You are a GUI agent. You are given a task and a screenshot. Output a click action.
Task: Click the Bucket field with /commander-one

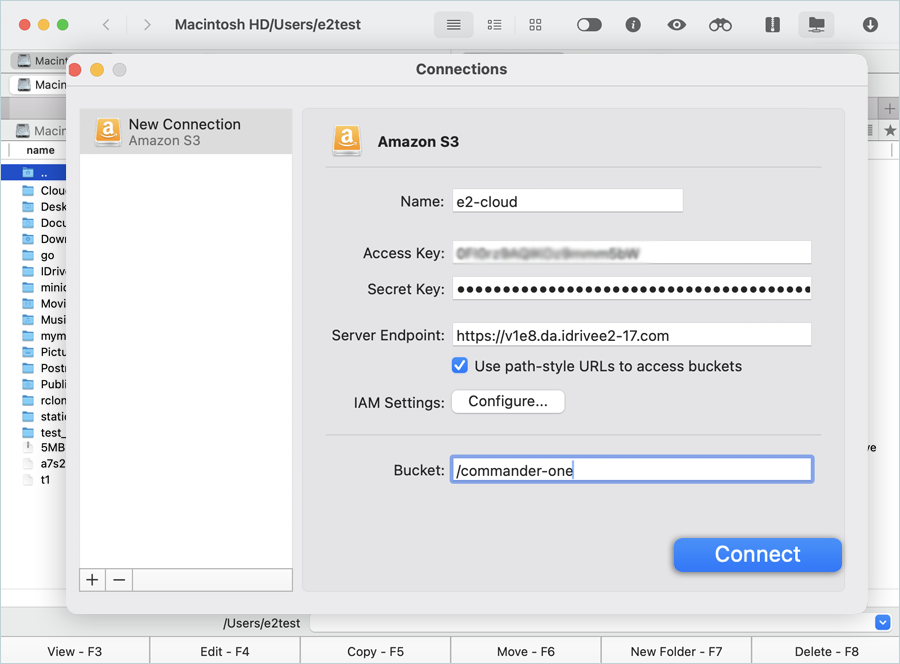(632, 470)
